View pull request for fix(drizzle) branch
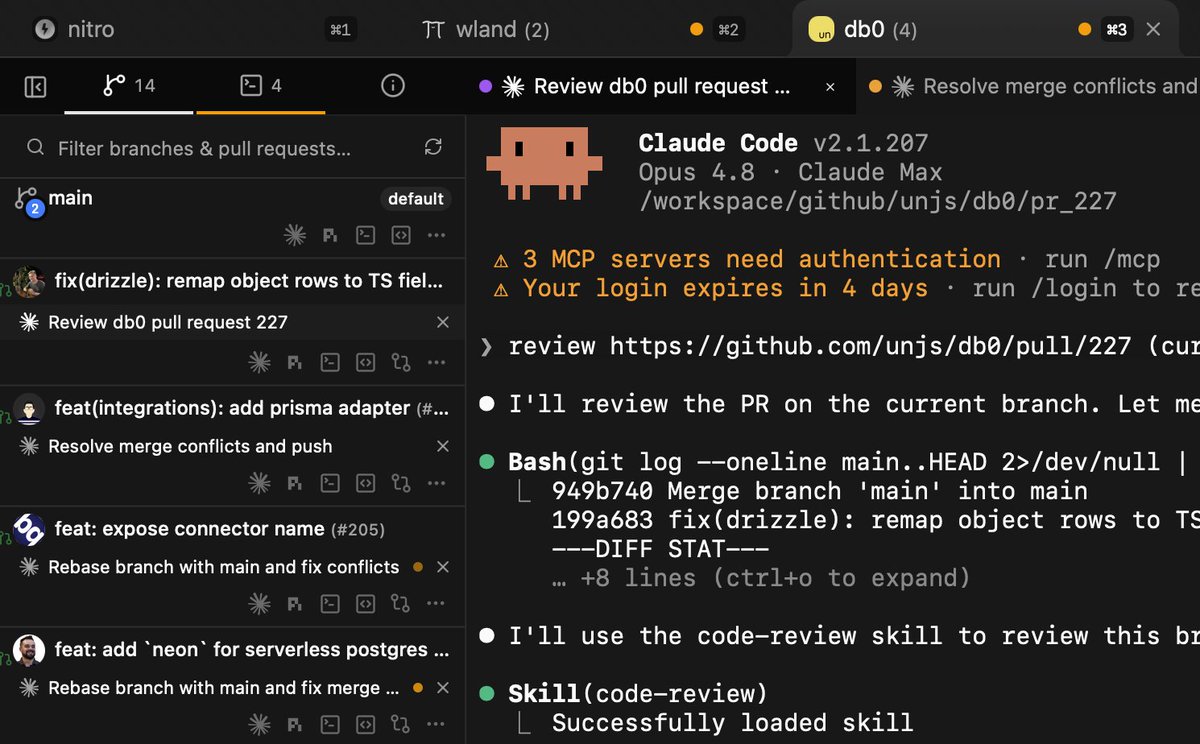This screenshot has height=744, width=1200. tap(401, 362)
